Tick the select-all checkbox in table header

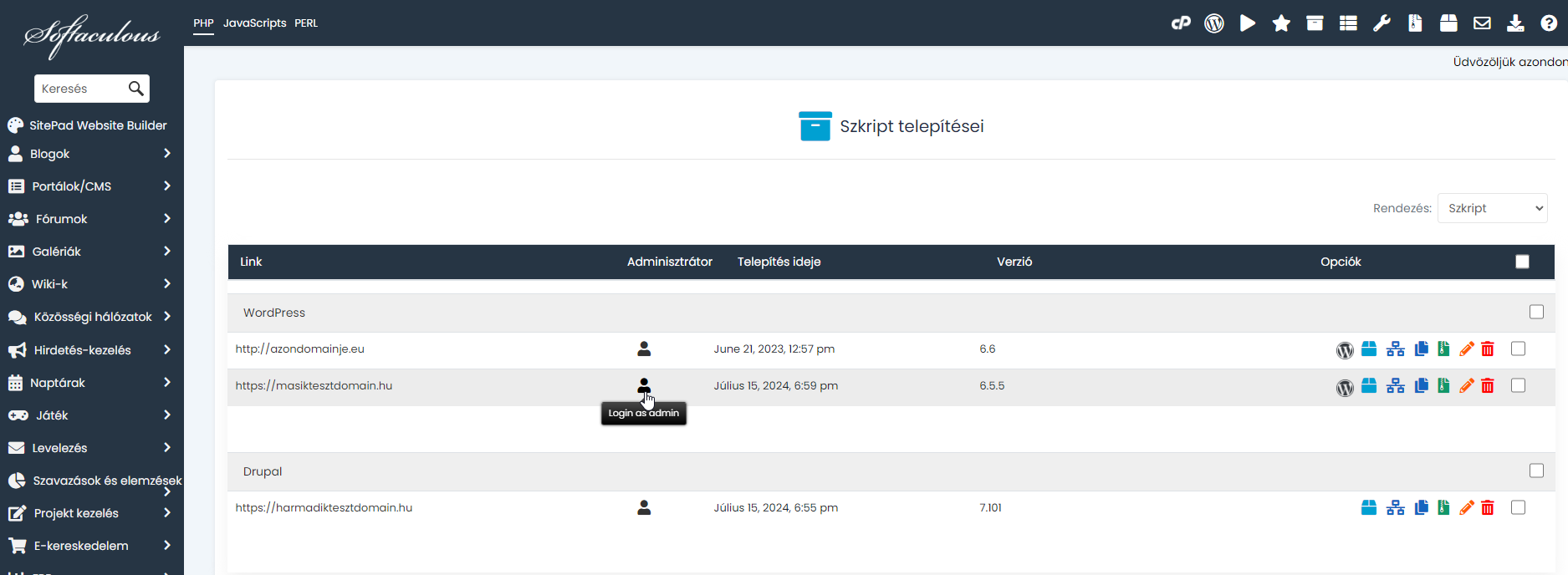(1522, 262)
